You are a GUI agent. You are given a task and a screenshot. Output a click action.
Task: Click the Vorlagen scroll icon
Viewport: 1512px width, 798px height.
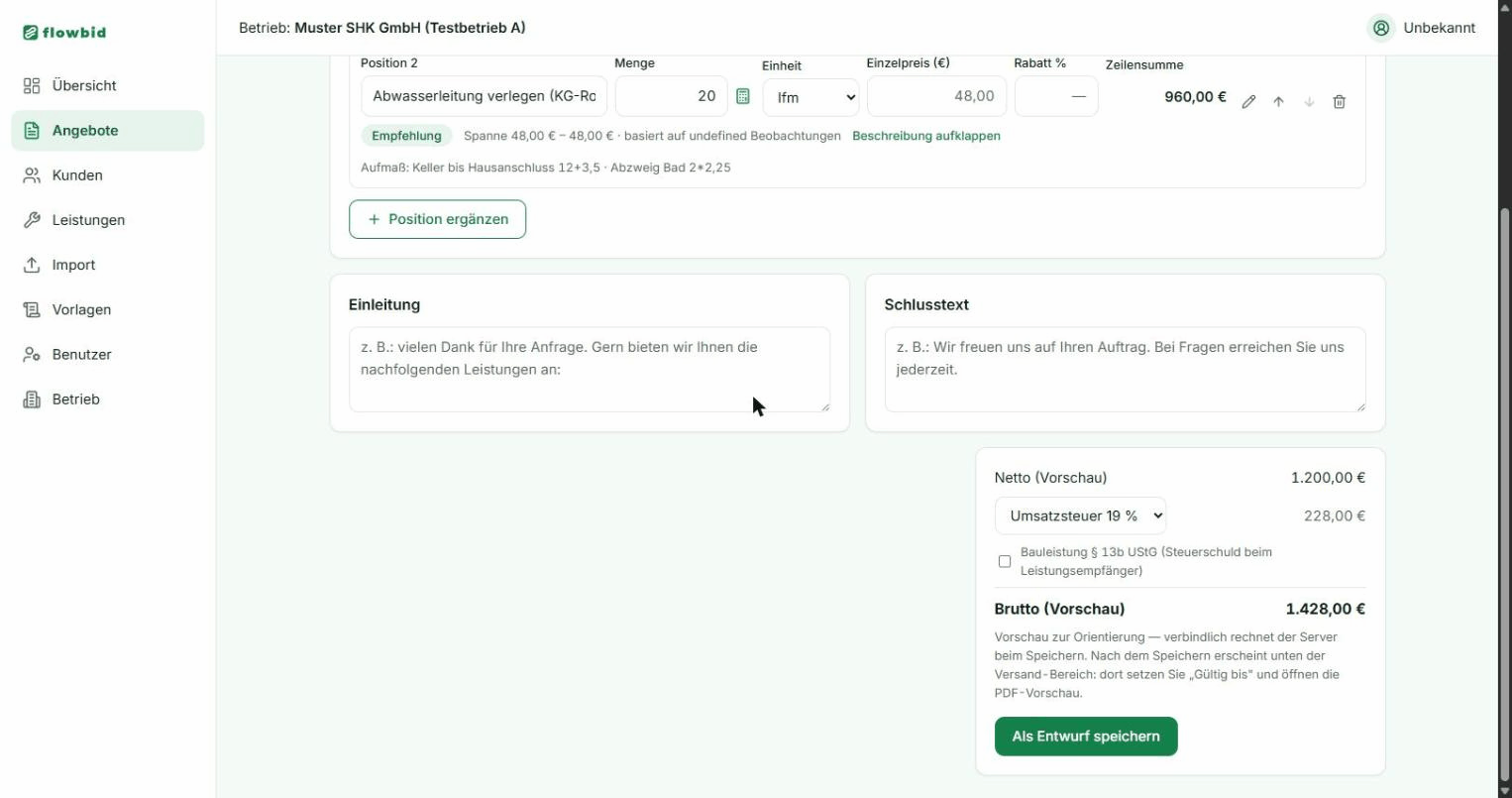click(32, 309)
